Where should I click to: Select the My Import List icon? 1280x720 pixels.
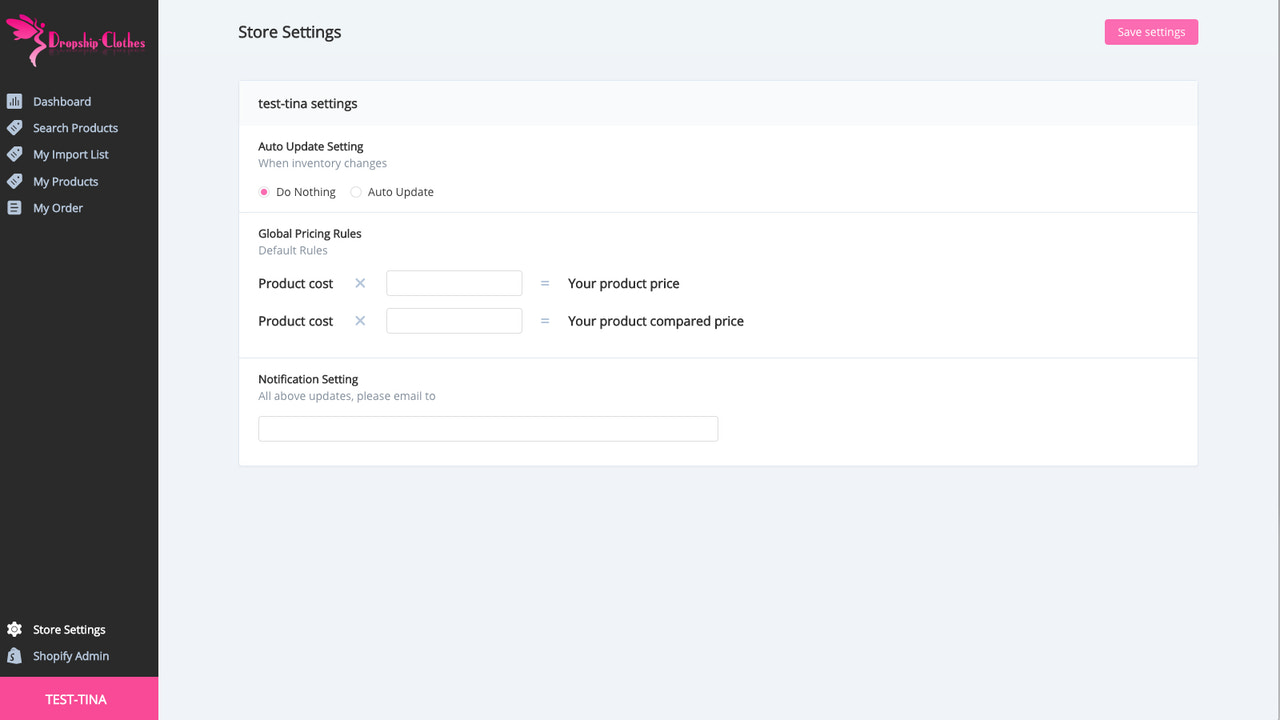(14, 154)
